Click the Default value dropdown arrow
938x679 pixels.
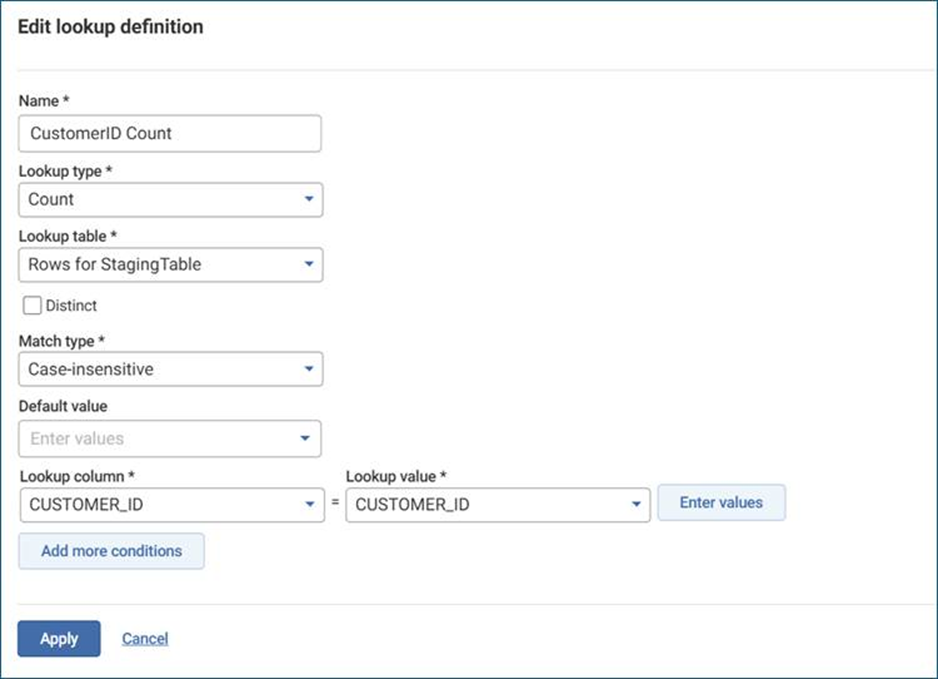pyautogui.click(x=307, y=438)
